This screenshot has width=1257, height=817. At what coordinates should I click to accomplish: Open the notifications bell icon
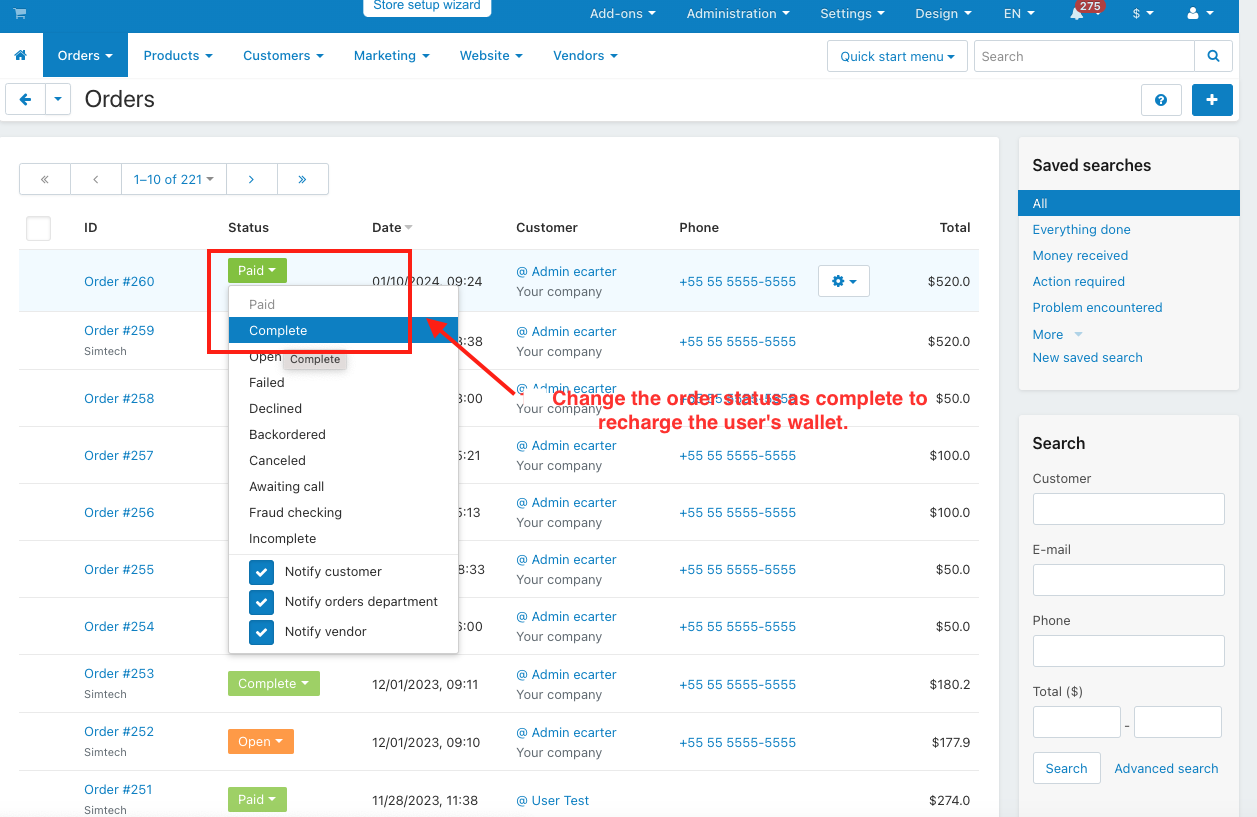click(1077, 14)
